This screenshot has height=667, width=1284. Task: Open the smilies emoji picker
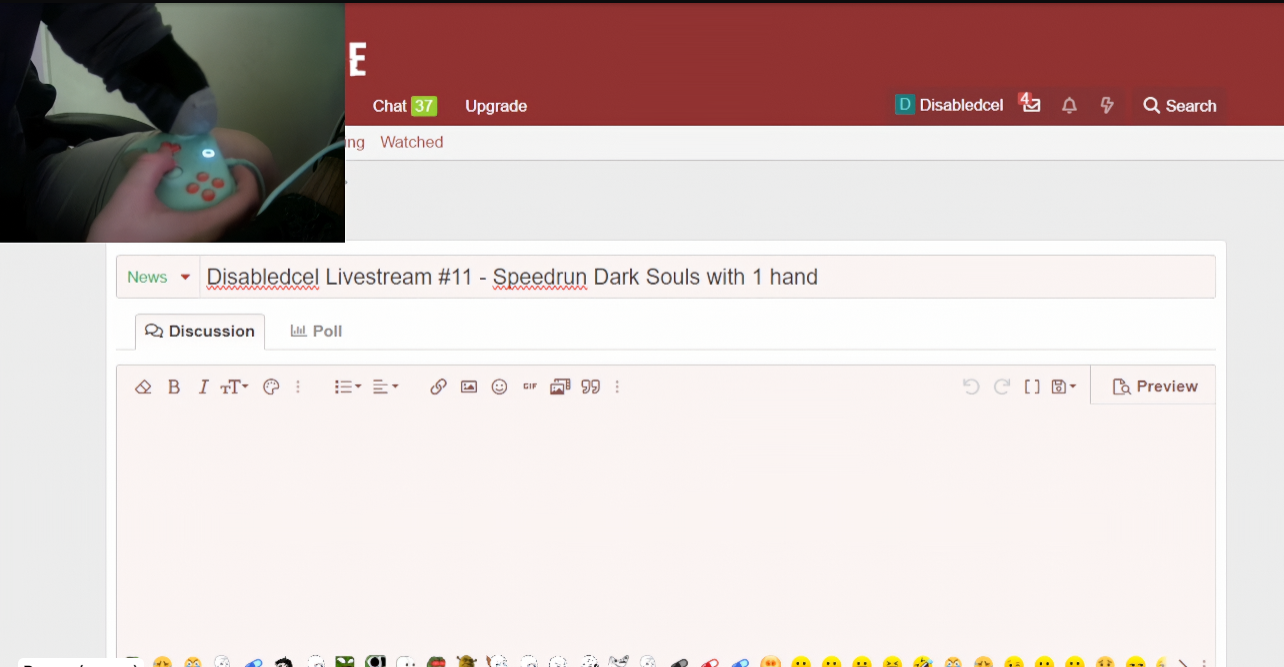[x=499, y=387]
